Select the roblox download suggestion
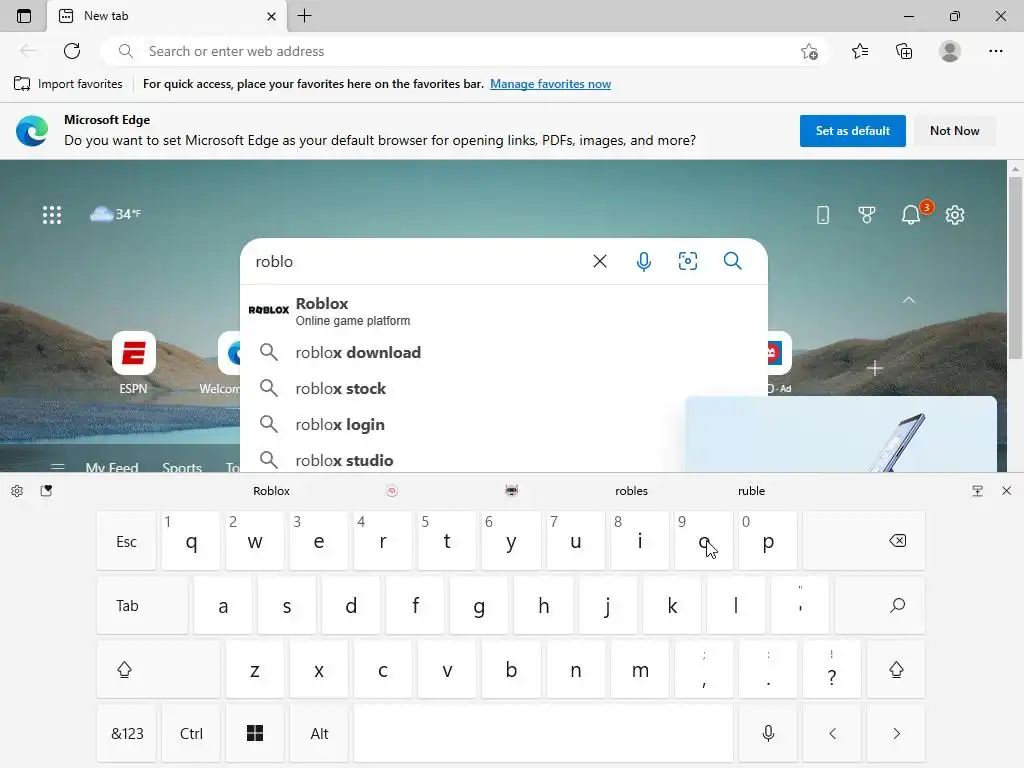Screen dimensions: 1024x768 [504, 353]
